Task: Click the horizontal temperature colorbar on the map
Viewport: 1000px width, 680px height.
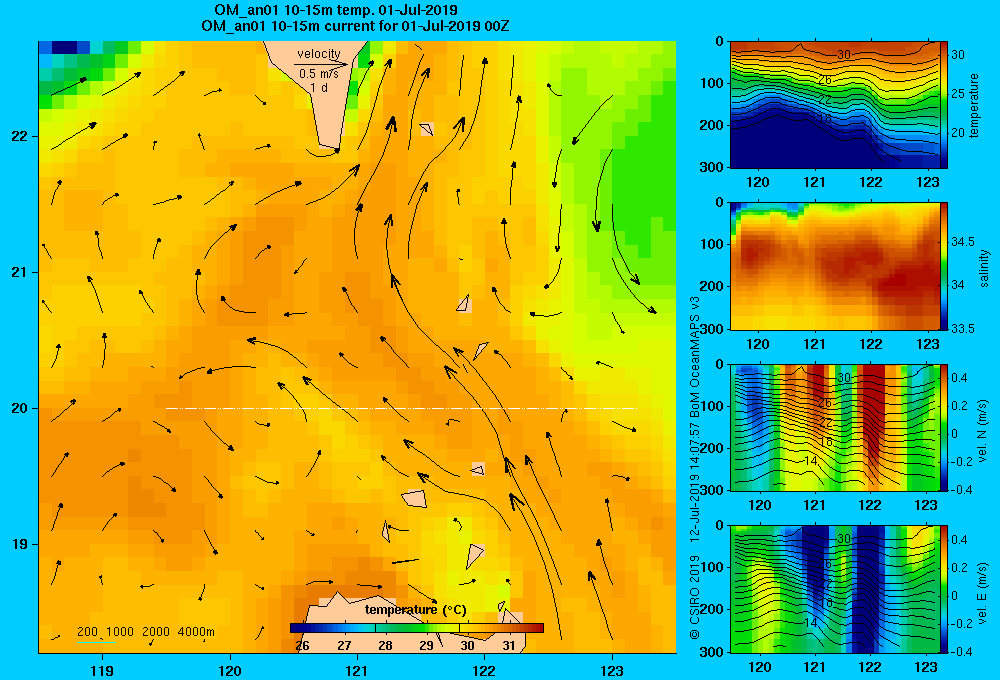Action: tap(416, 628)
